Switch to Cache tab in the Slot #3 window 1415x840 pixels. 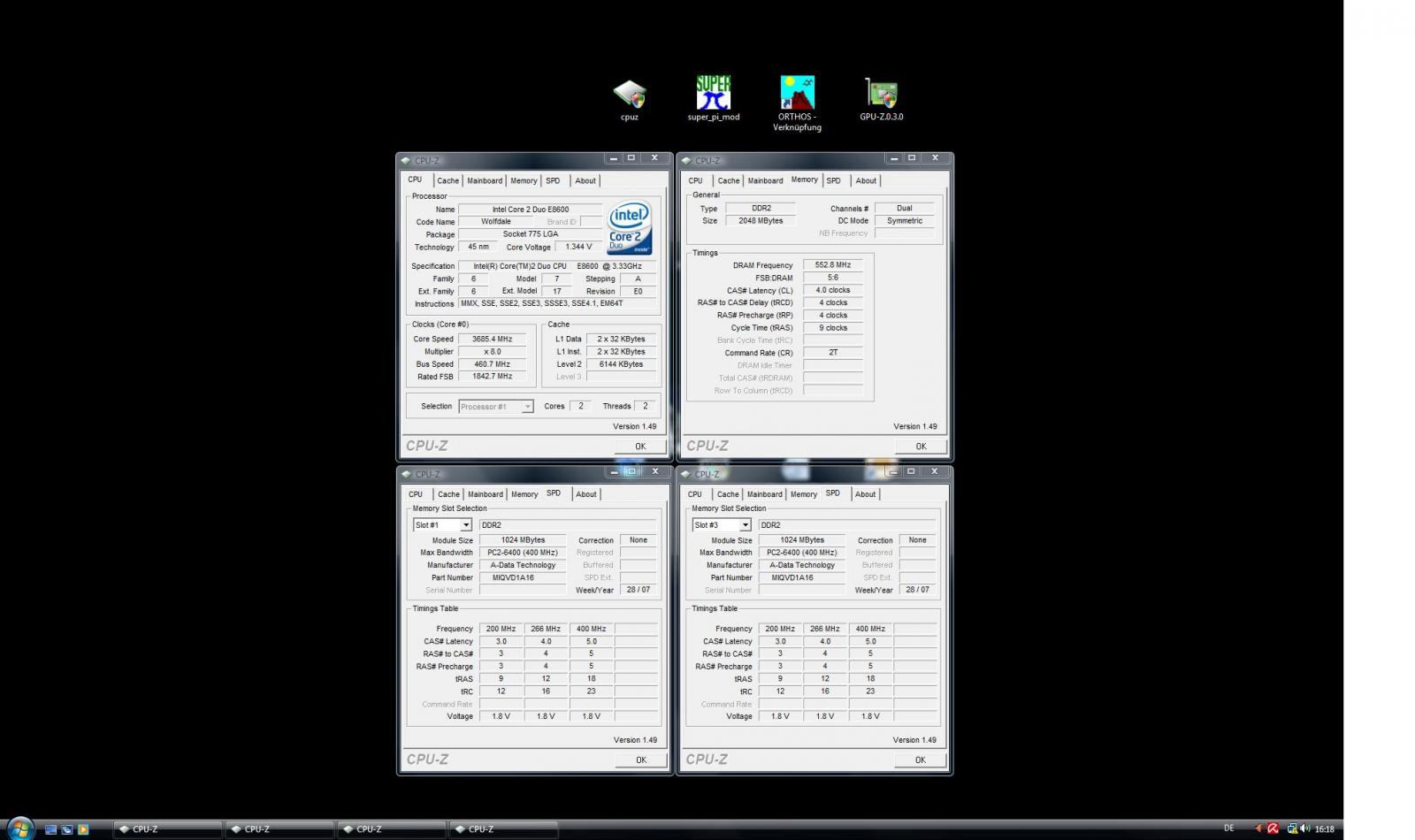(728, 494)
